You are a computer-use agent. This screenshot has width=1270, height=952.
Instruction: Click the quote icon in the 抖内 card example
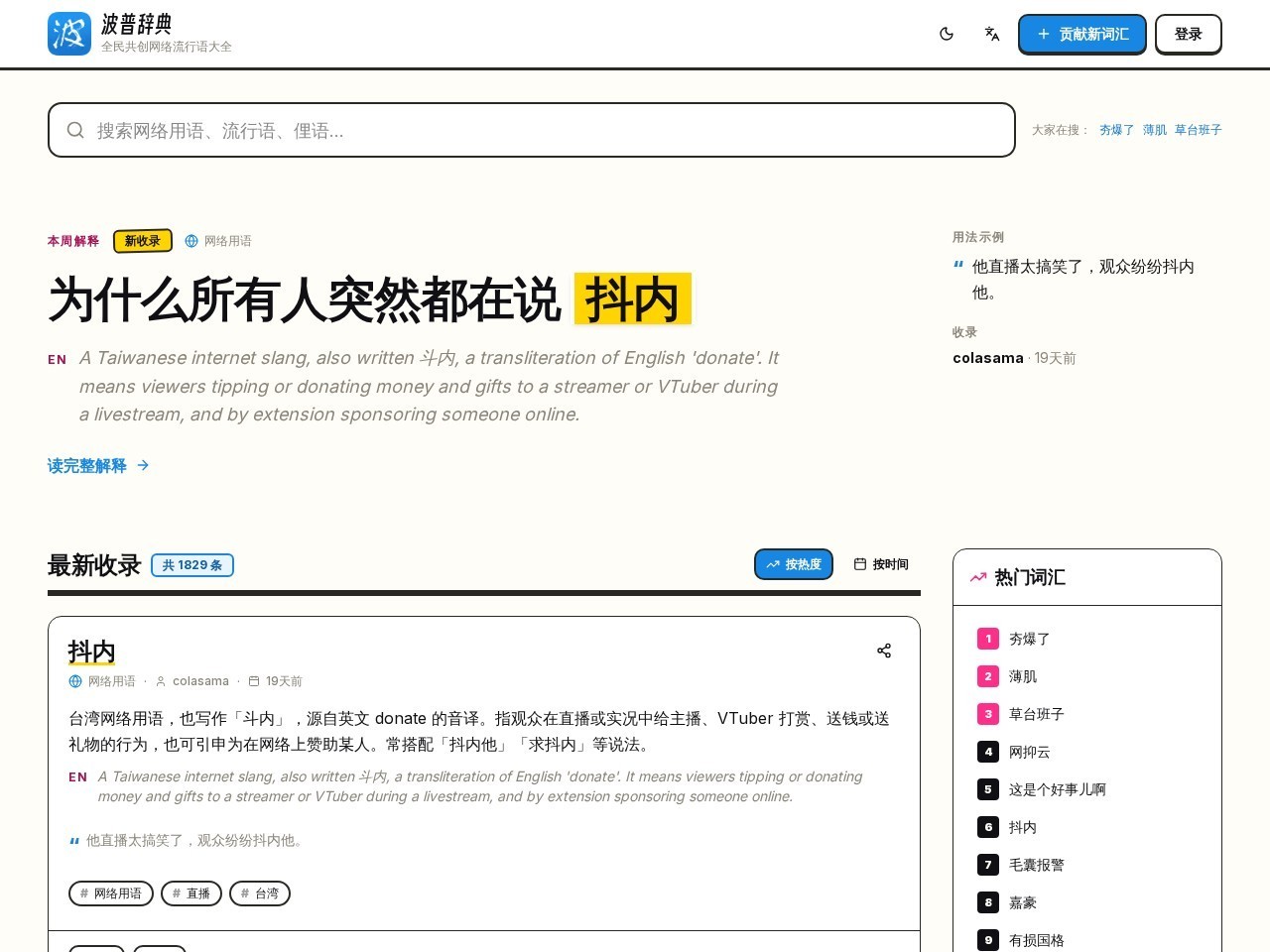[74, 841]
